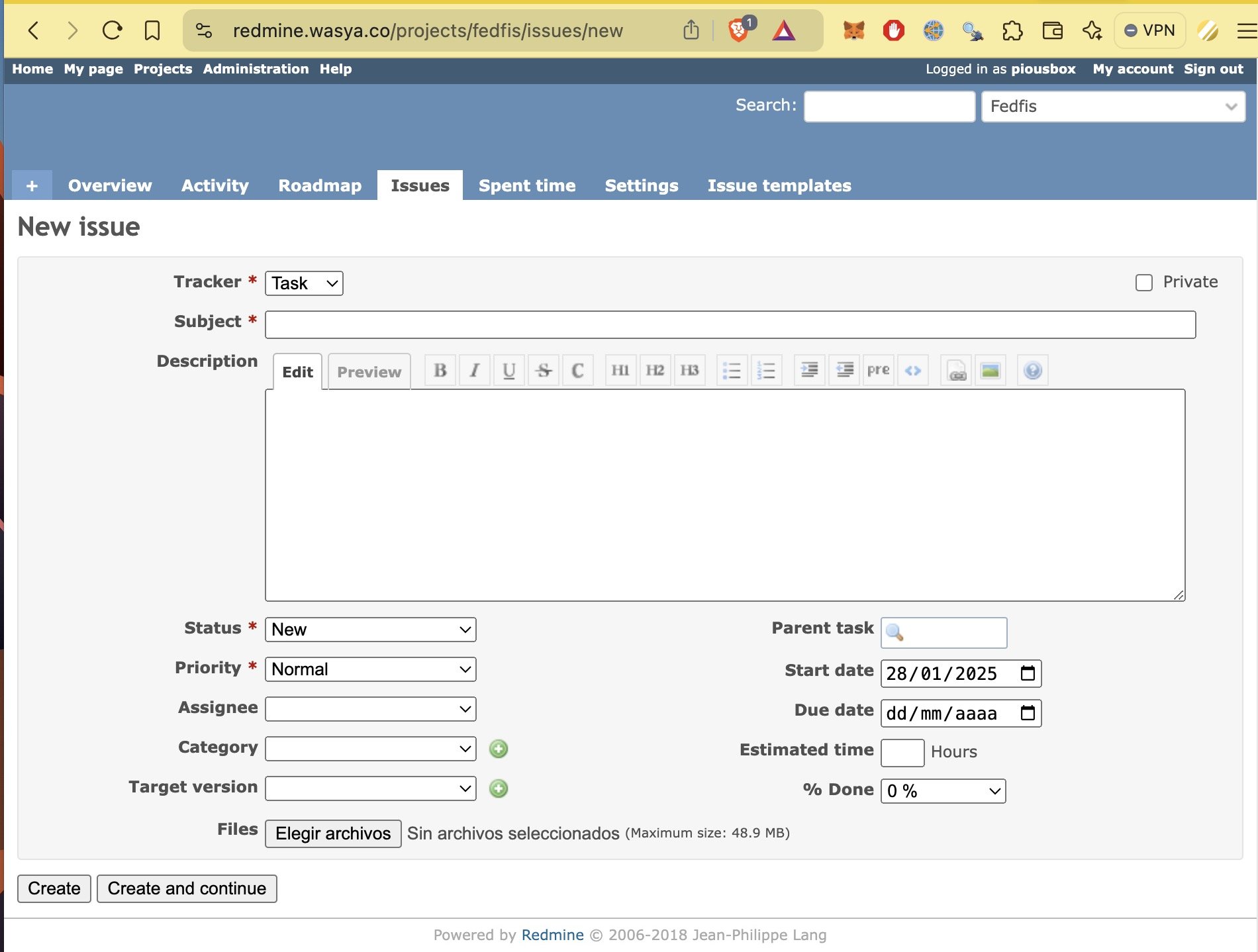Focus the Parent task search field
The image size is (1258, 952).
tap(943, 633)
